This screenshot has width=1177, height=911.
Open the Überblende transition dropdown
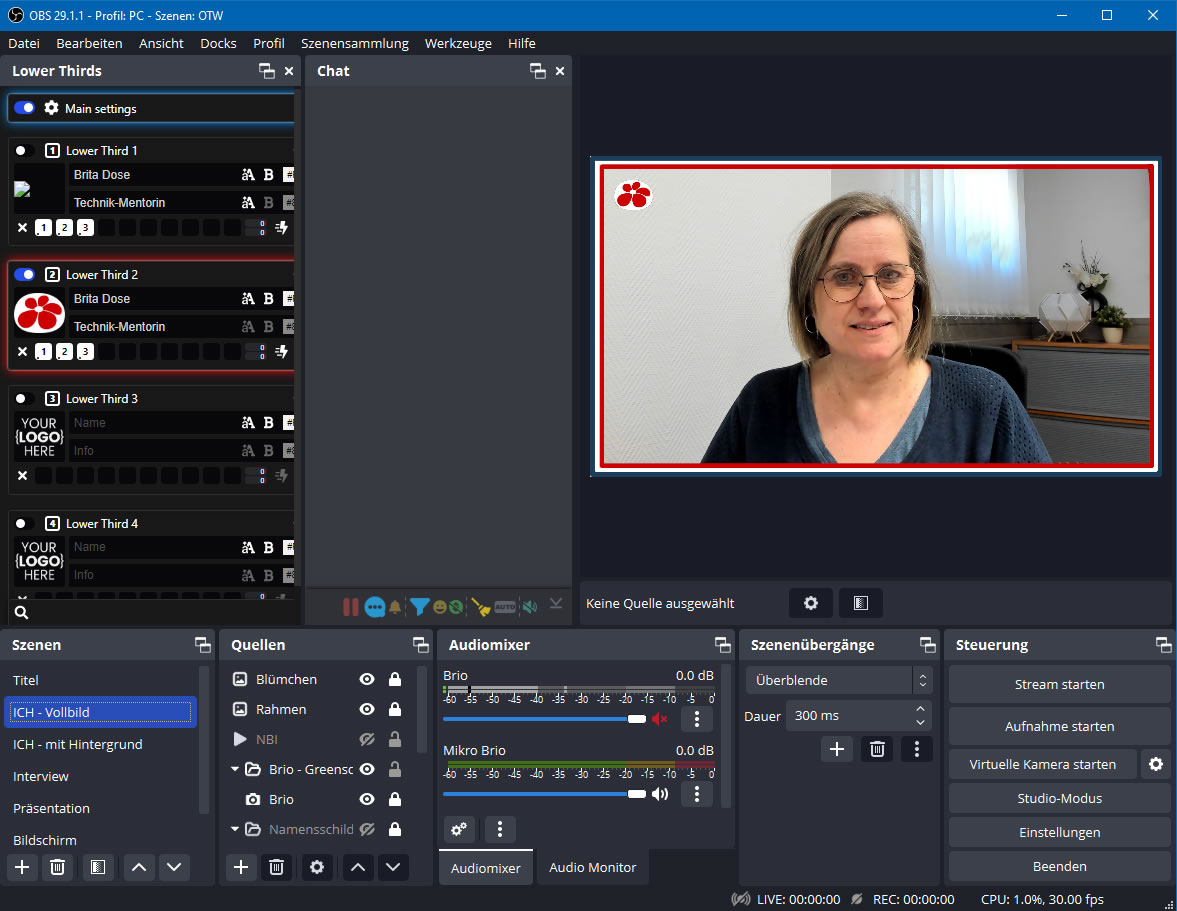coord(839,680)
